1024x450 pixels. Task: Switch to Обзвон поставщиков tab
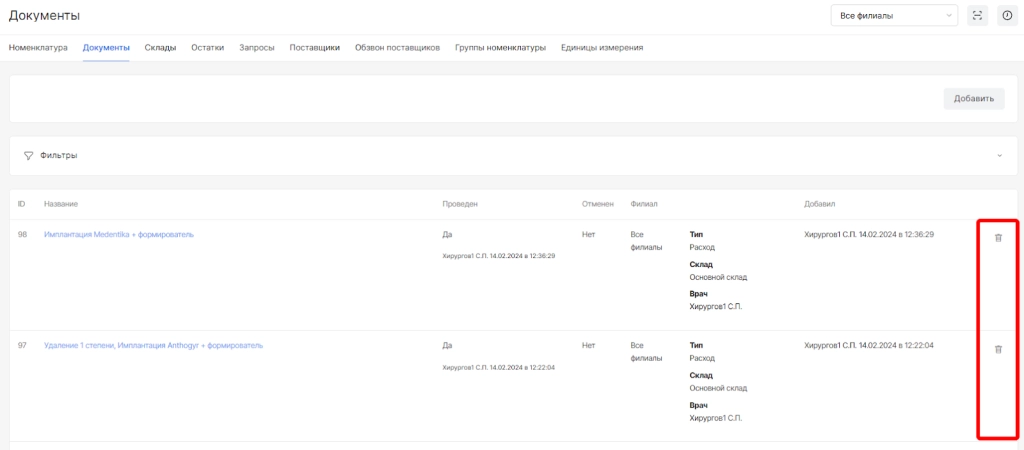[397, 47]
